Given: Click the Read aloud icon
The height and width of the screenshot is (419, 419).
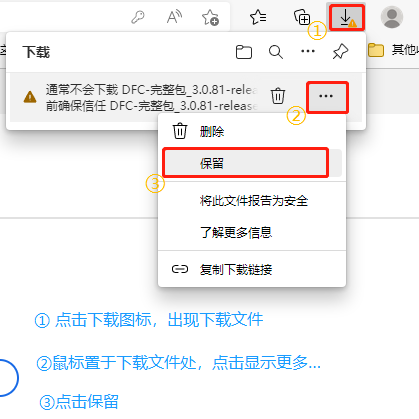Looking at the screenshot, I should pyautogui.click(x=174, y=17).
